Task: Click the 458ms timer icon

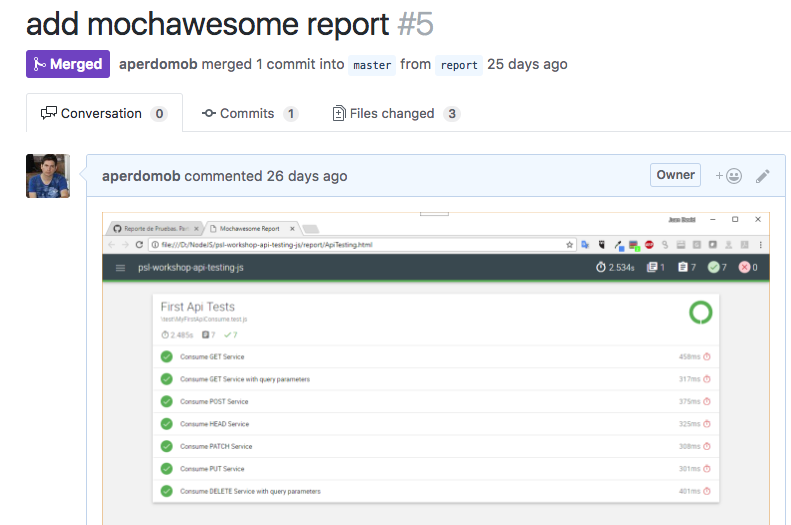Action: coord(707,357)
